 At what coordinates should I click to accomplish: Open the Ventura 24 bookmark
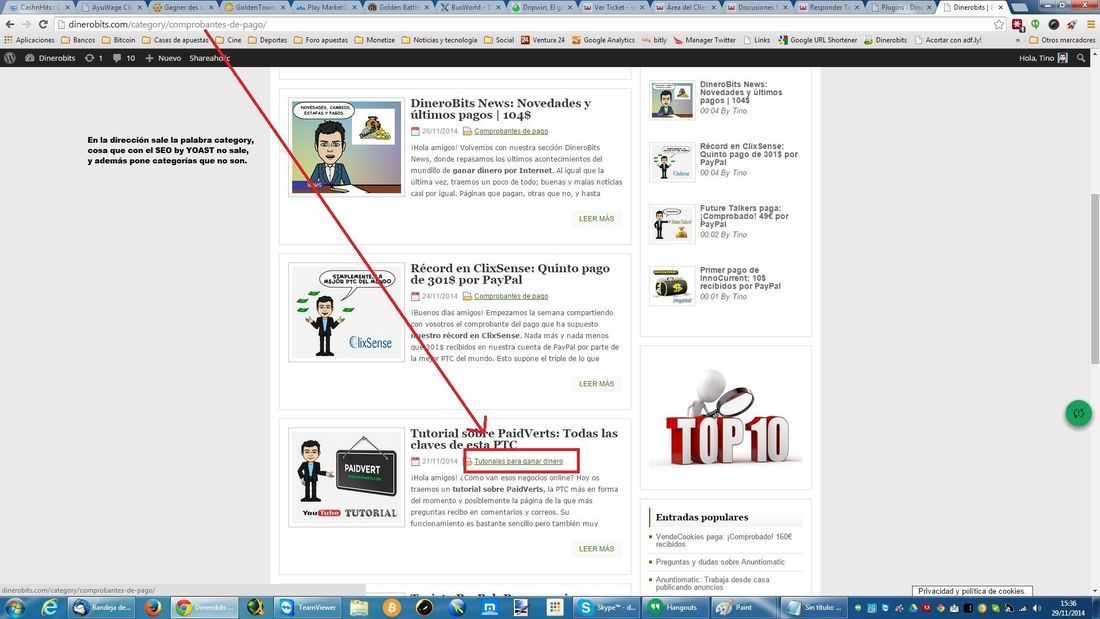click(x=542, y=40)
